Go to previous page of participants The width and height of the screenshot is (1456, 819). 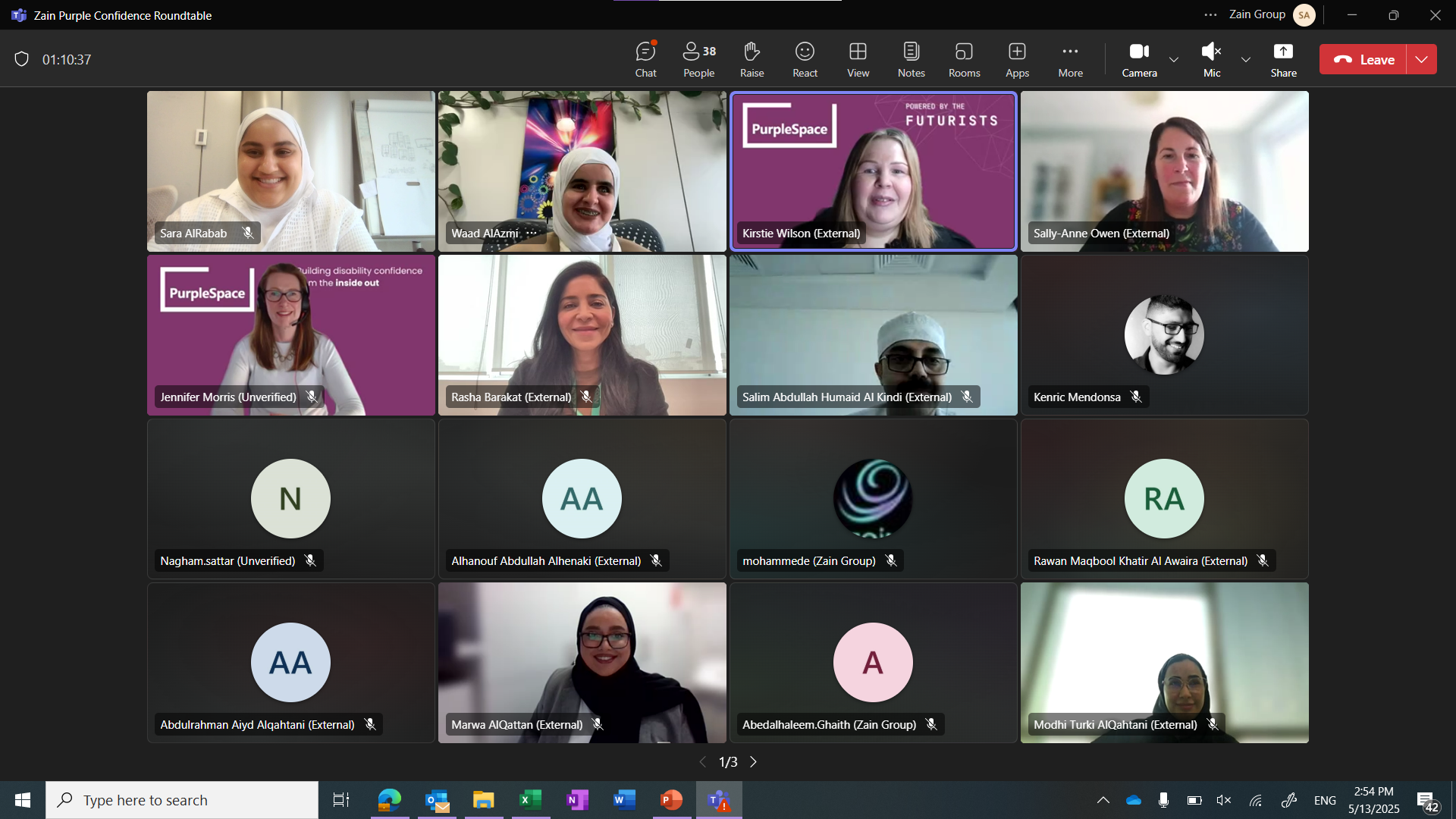[x=702, y=761]
